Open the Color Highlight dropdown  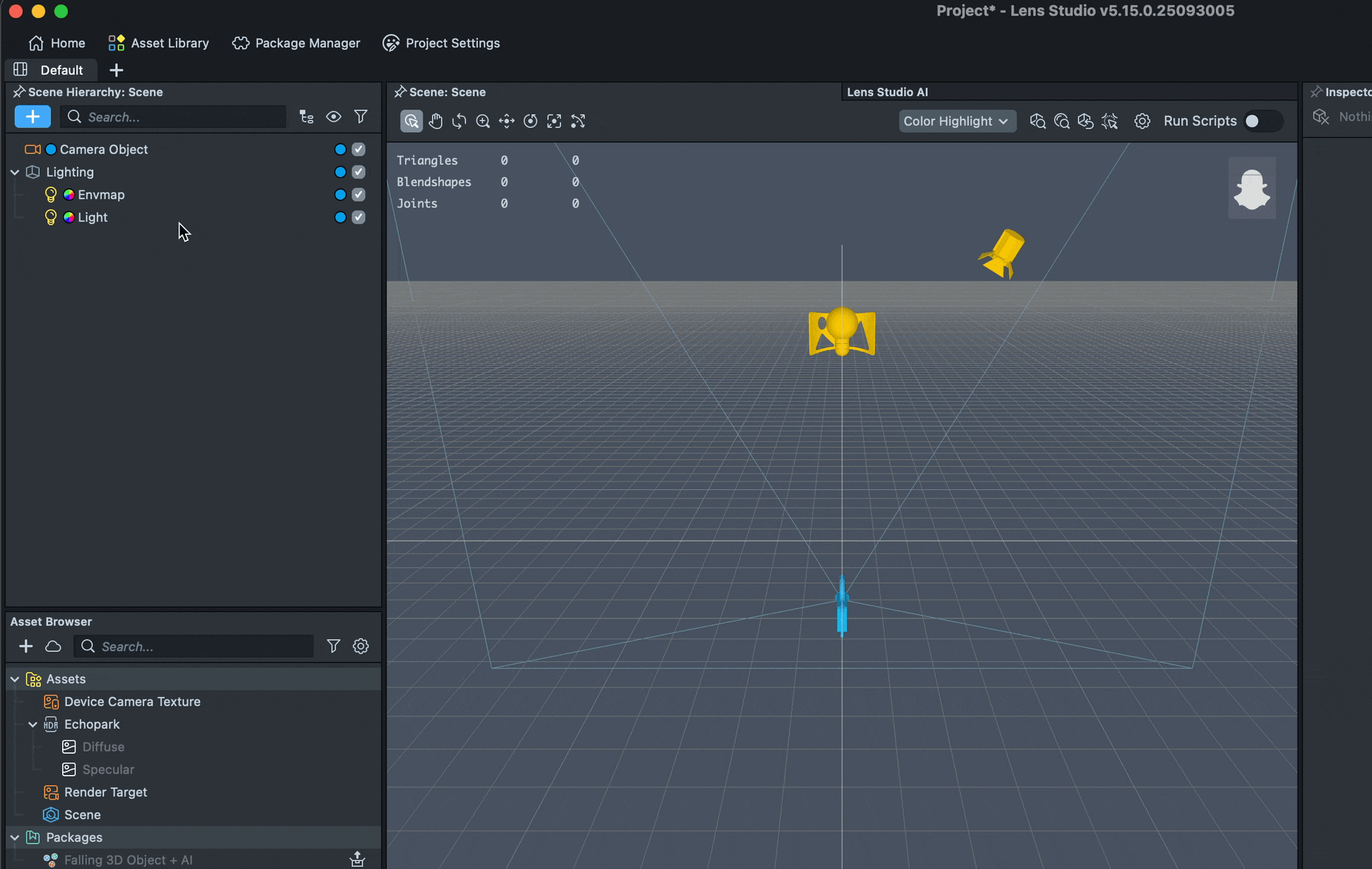957,121
